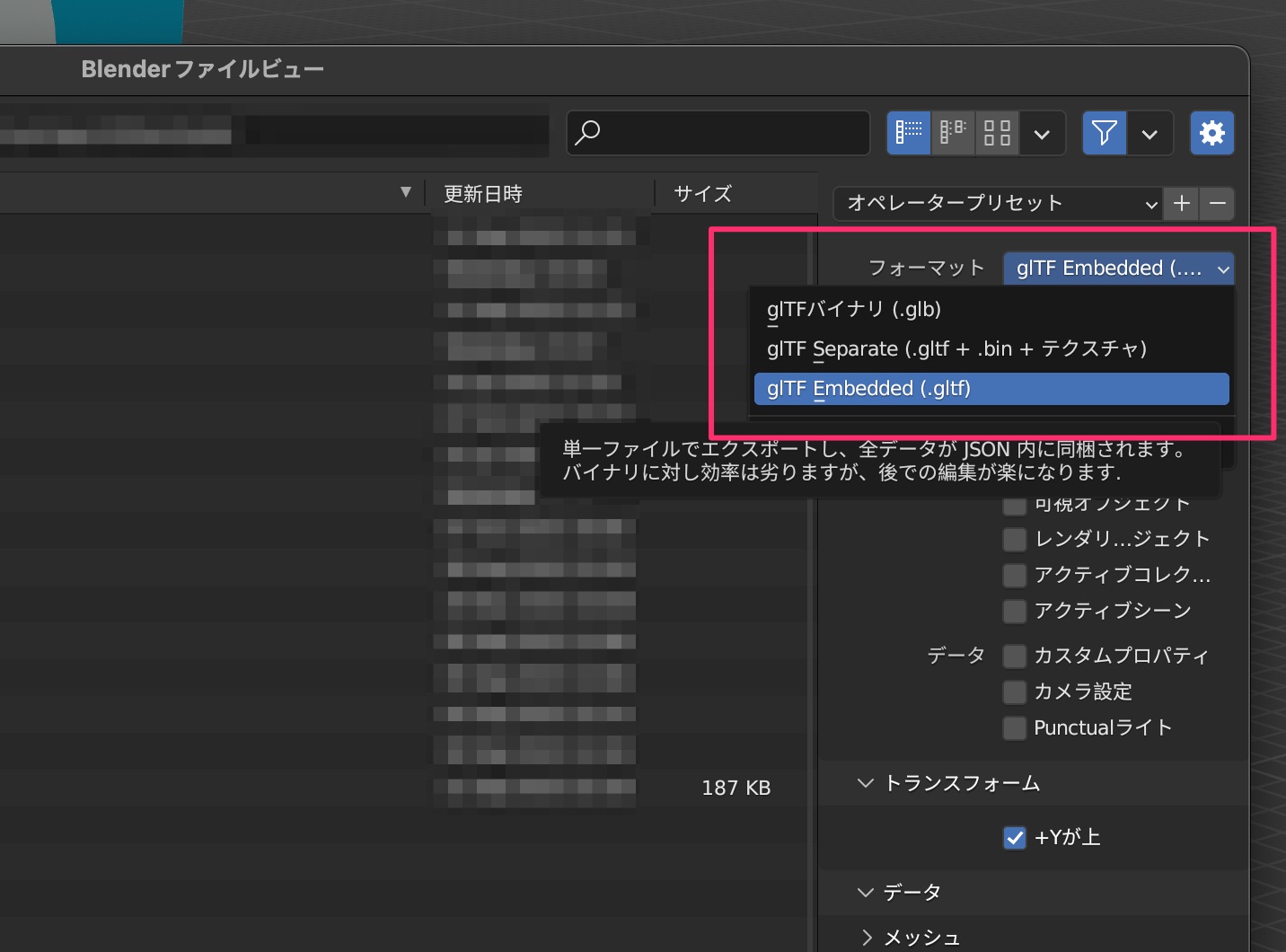
Task: Open the file browser settings gear
Action: point(1211,132)
